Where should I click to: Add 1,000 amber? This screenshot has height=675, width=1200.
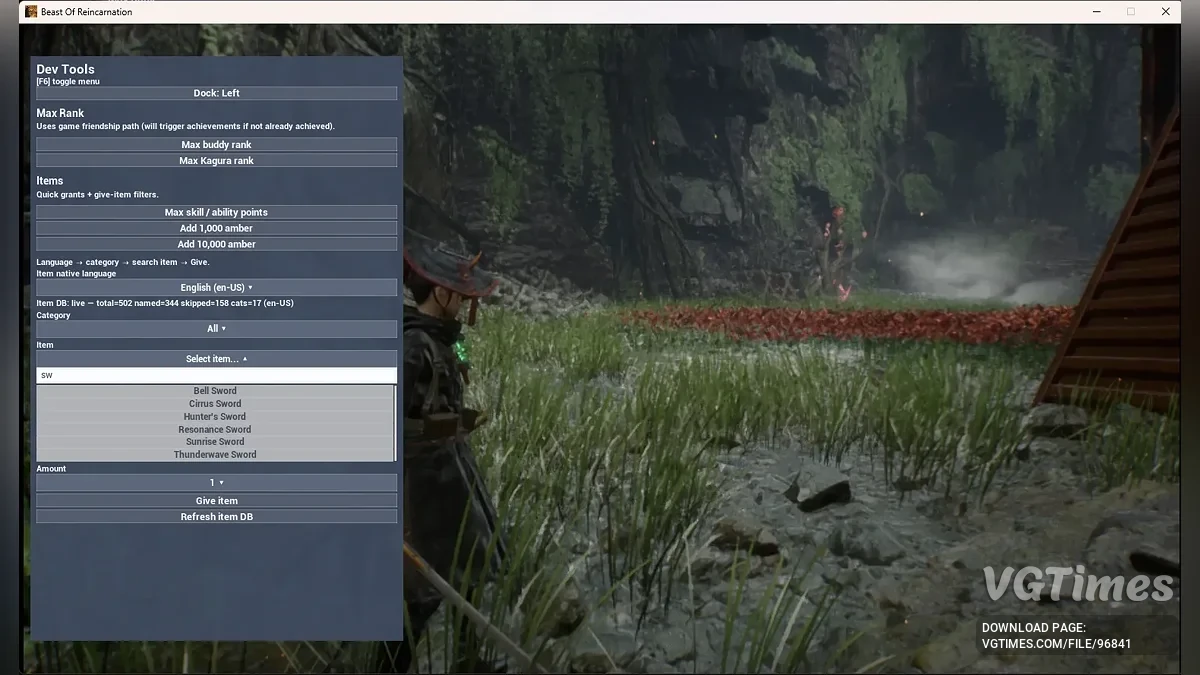click(x=217, y=229)
